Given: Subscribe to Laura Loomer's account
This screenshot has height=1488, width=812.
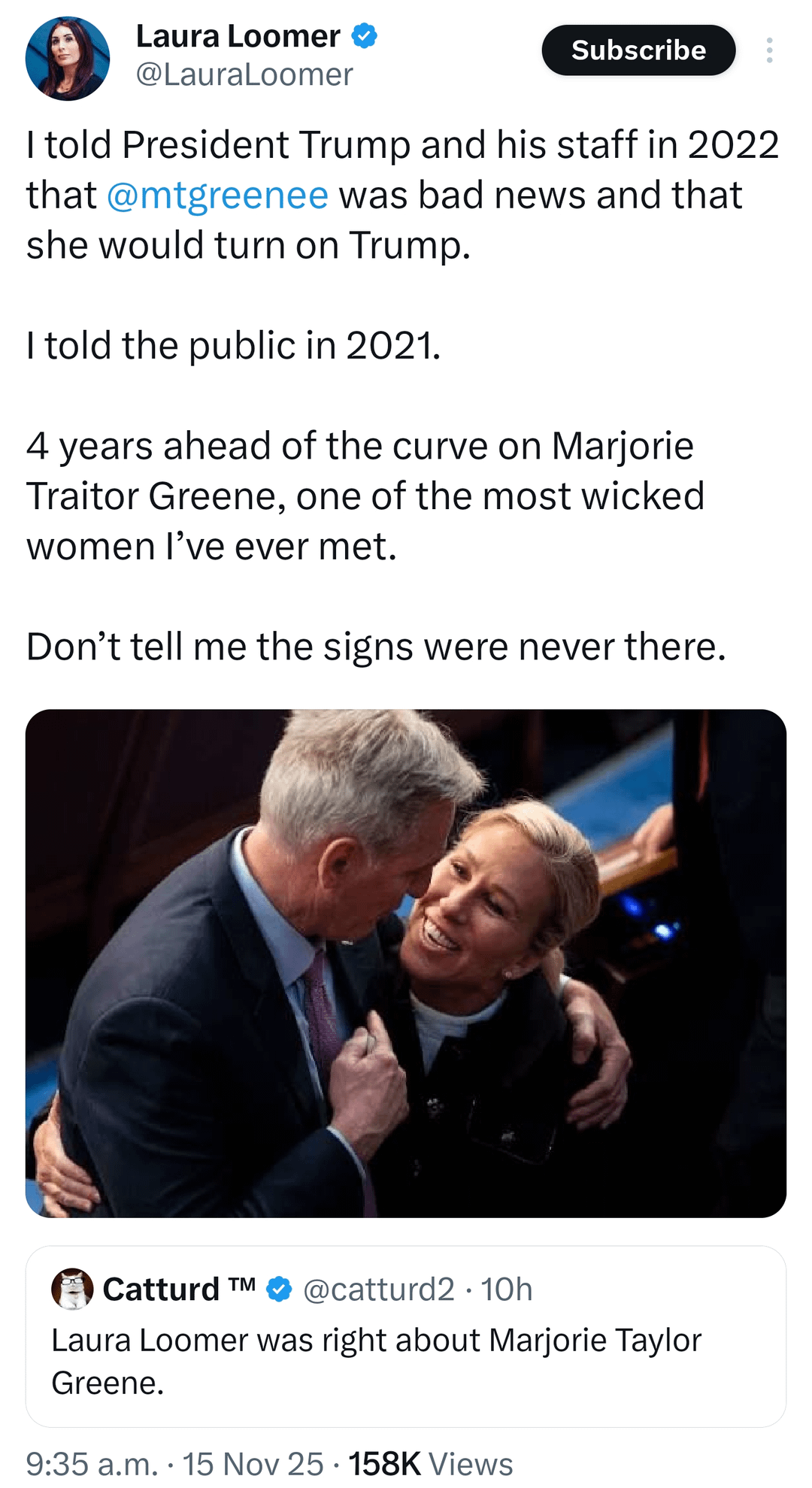Looking at the screenshot, I should 638,50.
